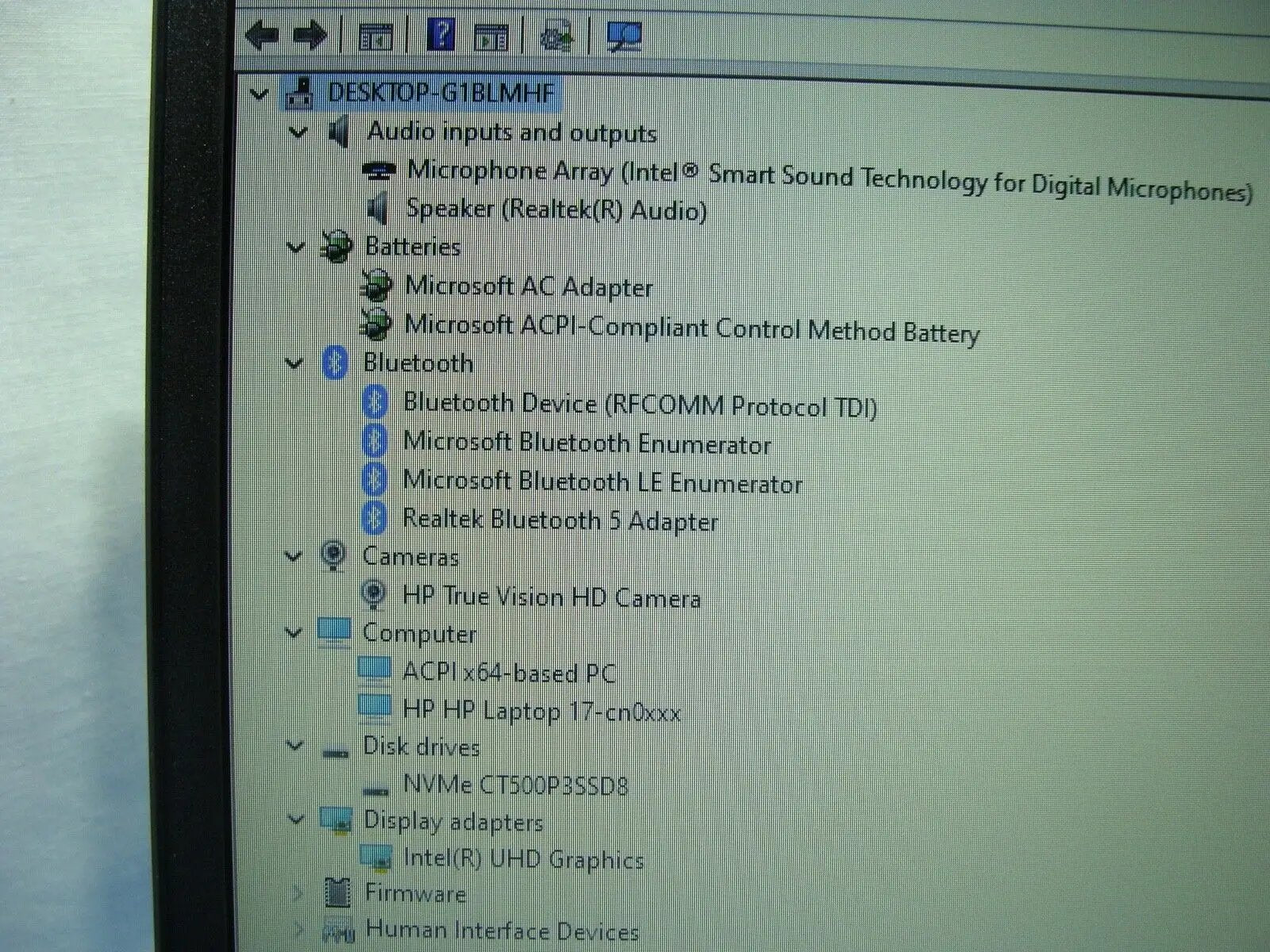Expand the Firmware category
The width and height of the screenshot is (1270, 952).
[297, 894]
